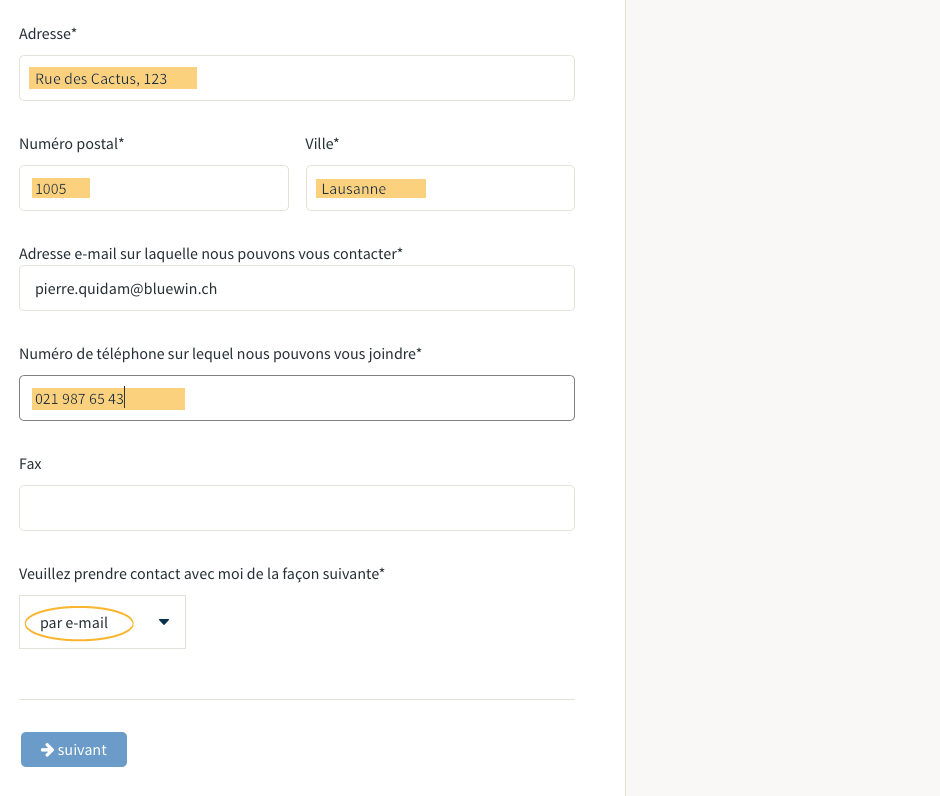940x796 pixels.
Task: Click the telephone number label text
Action: point(220,354)
